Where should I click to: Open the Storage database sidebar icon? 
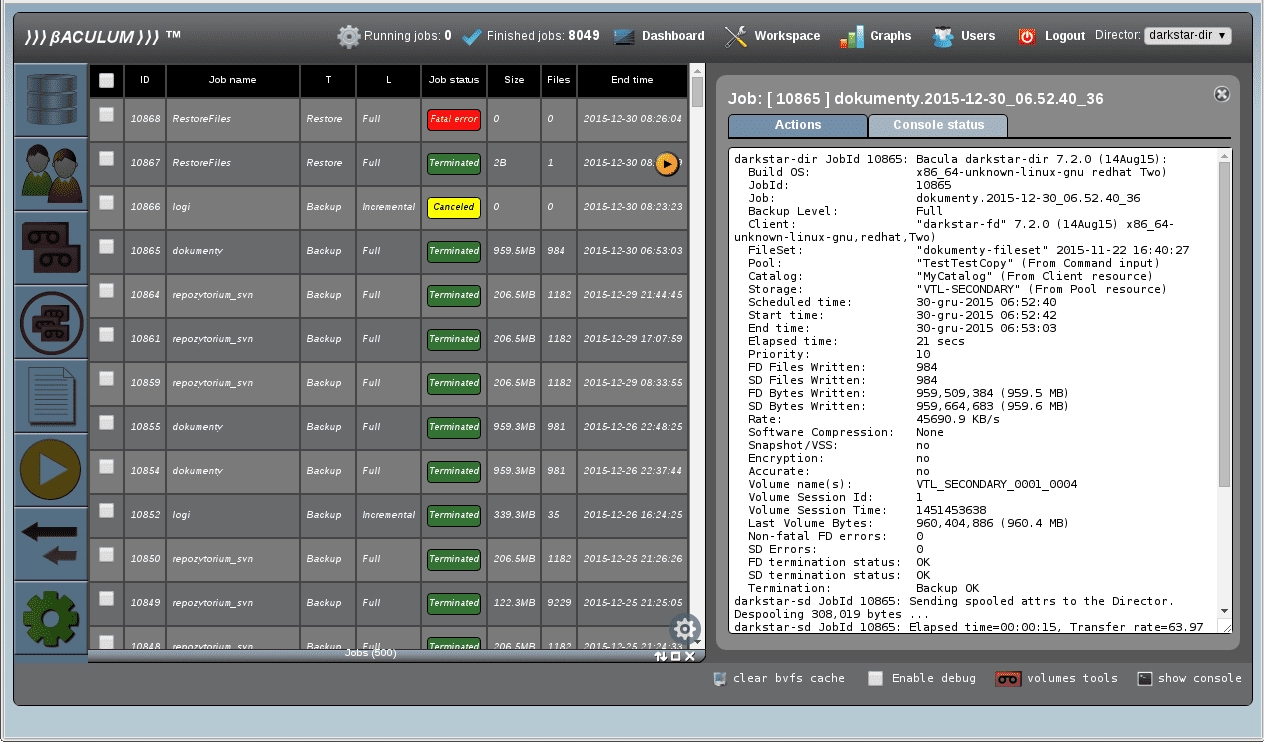click(x=51, y=101)
